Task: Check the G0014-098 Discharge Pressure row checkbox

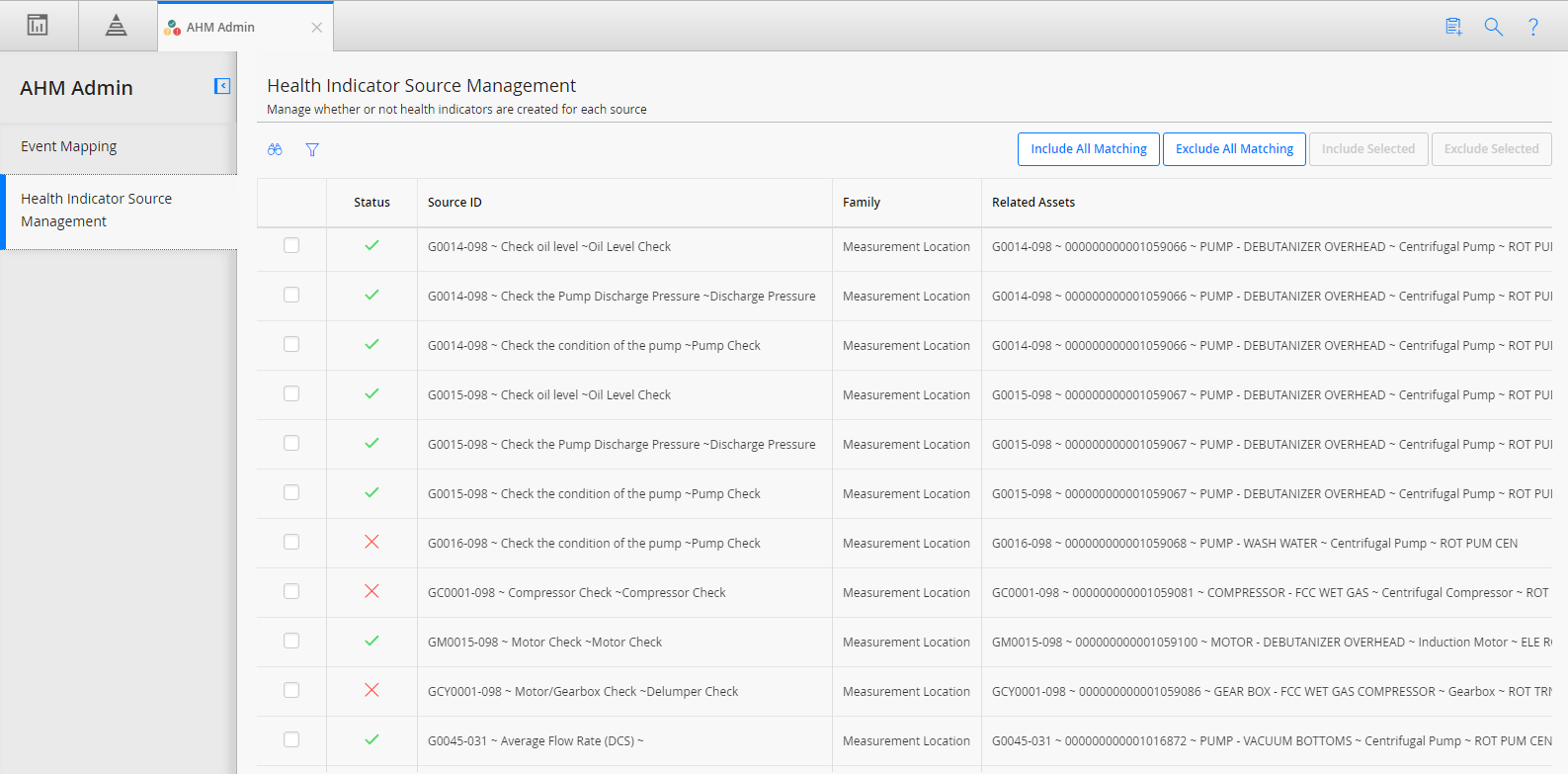Action: tap(291, 295)
